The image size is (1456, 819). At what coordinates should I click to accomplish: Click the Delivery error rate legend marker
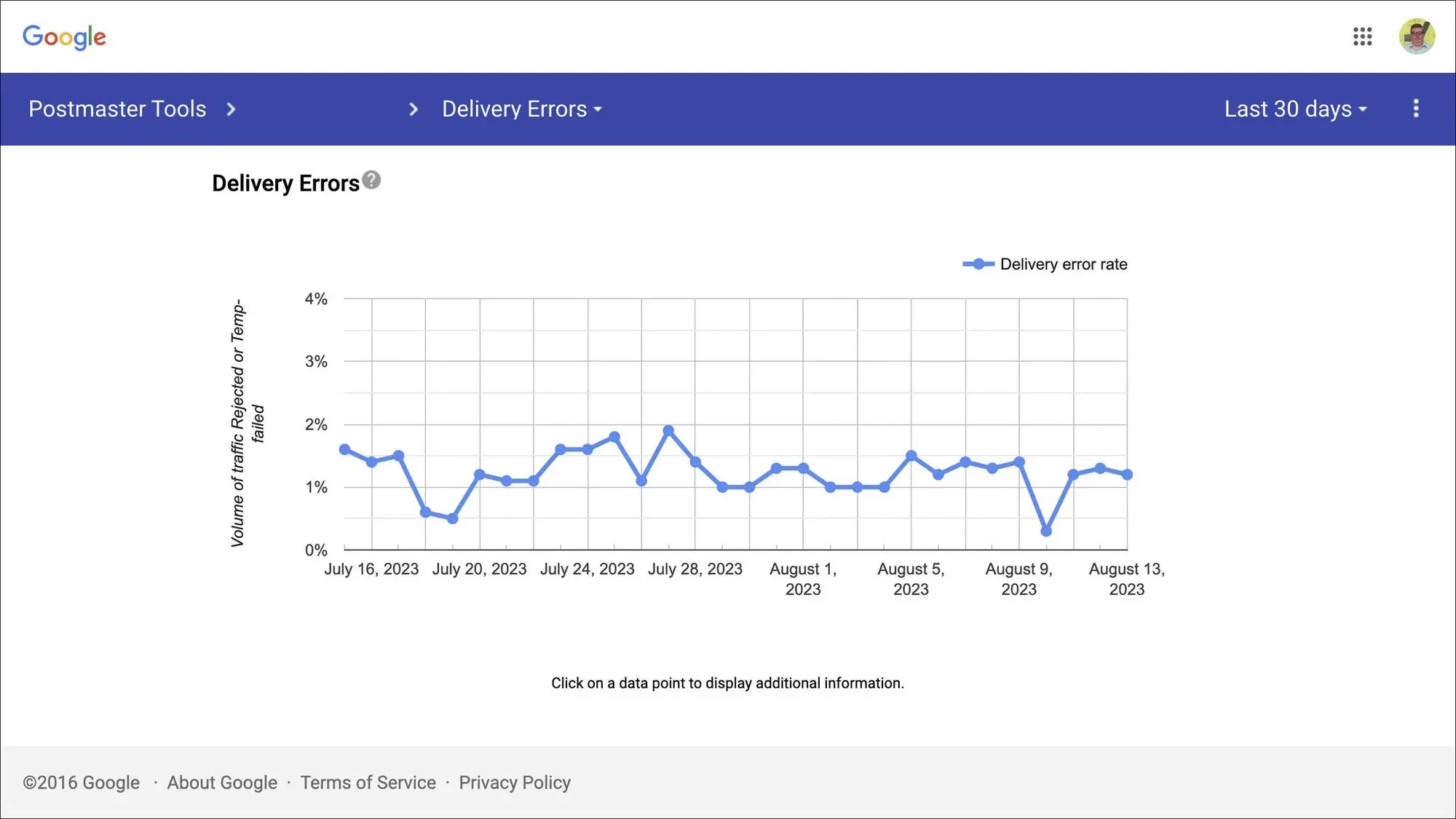click(x=978, y=264)
